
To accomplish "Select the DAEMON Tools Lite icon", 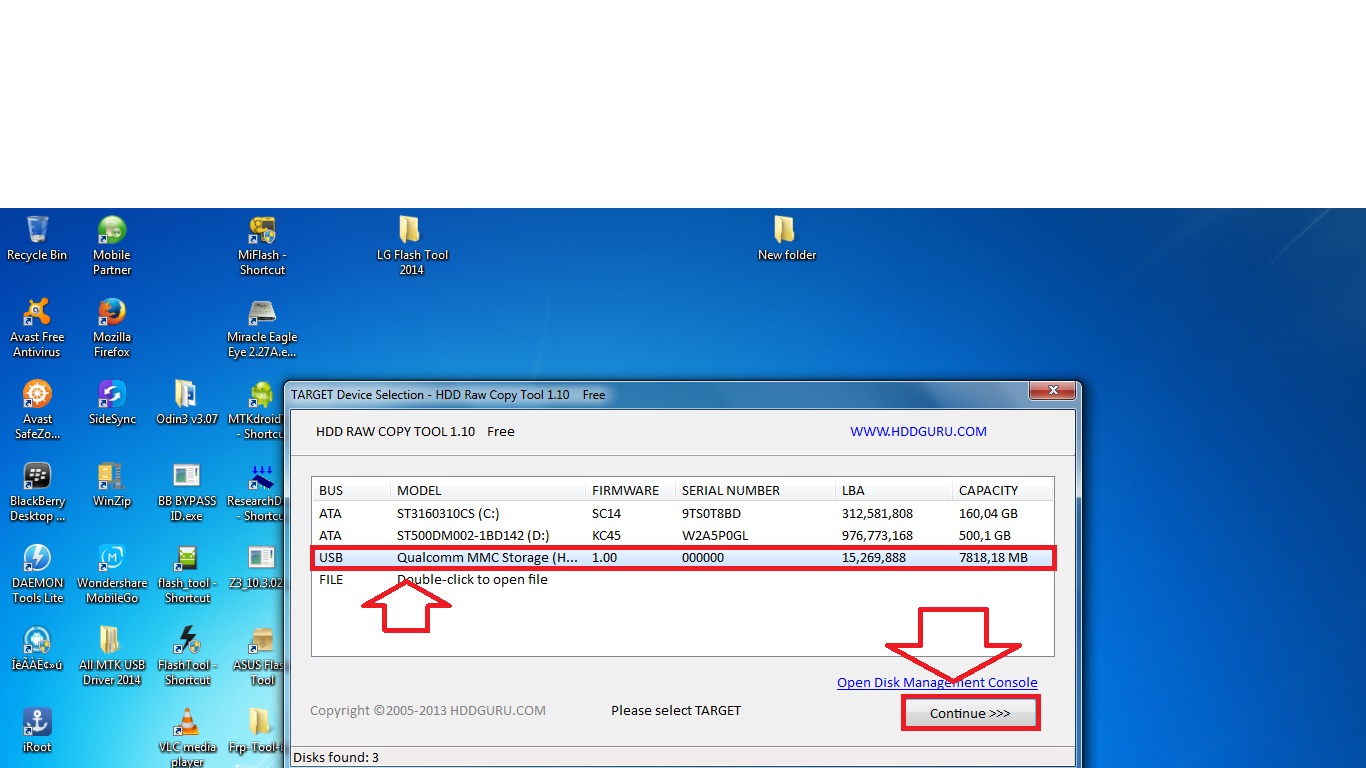I will pos(37,574).
